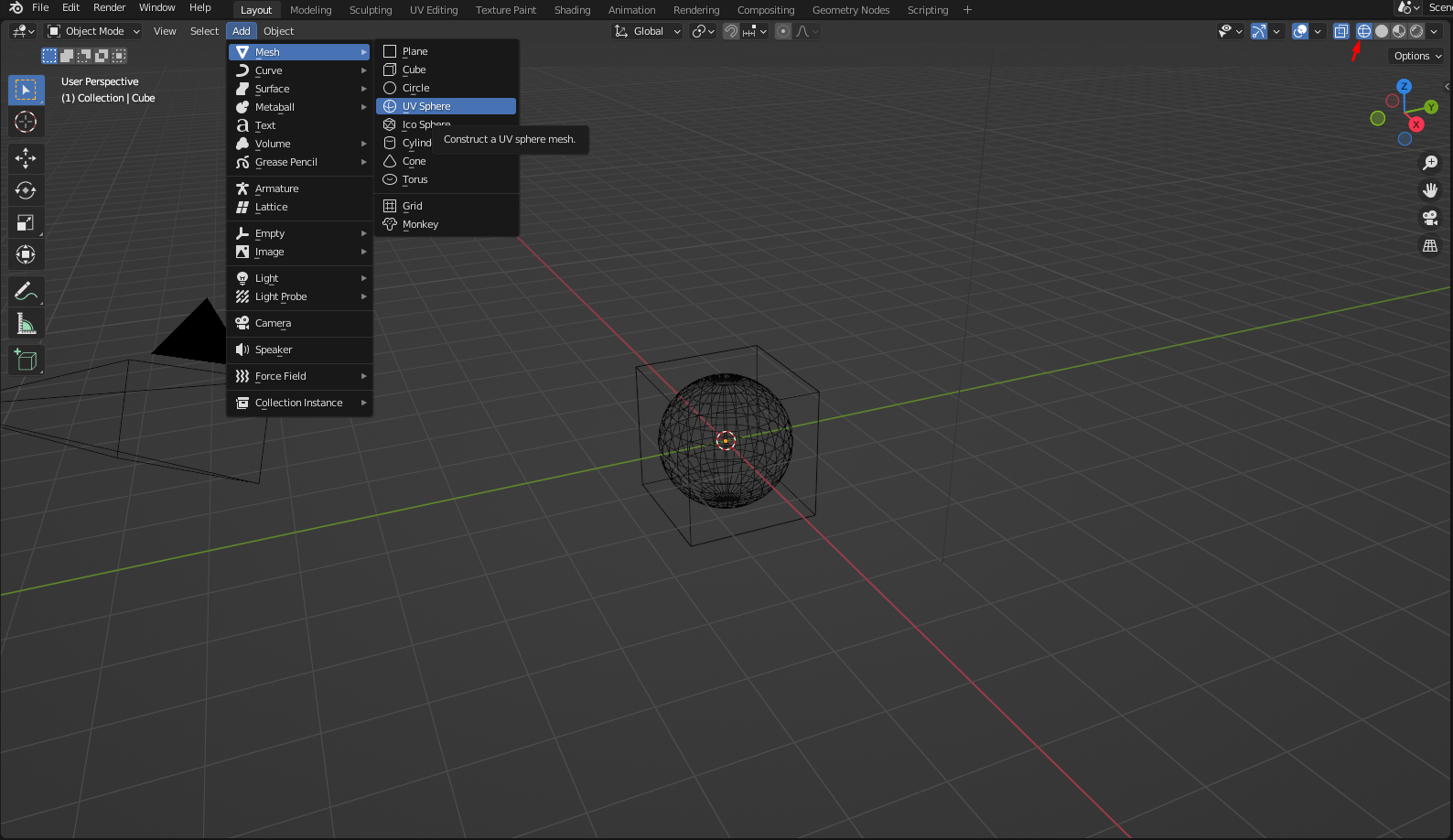Set selection mode to intersect
Viewport: 1453px width, 840px height.
click(x=119, y=56)
